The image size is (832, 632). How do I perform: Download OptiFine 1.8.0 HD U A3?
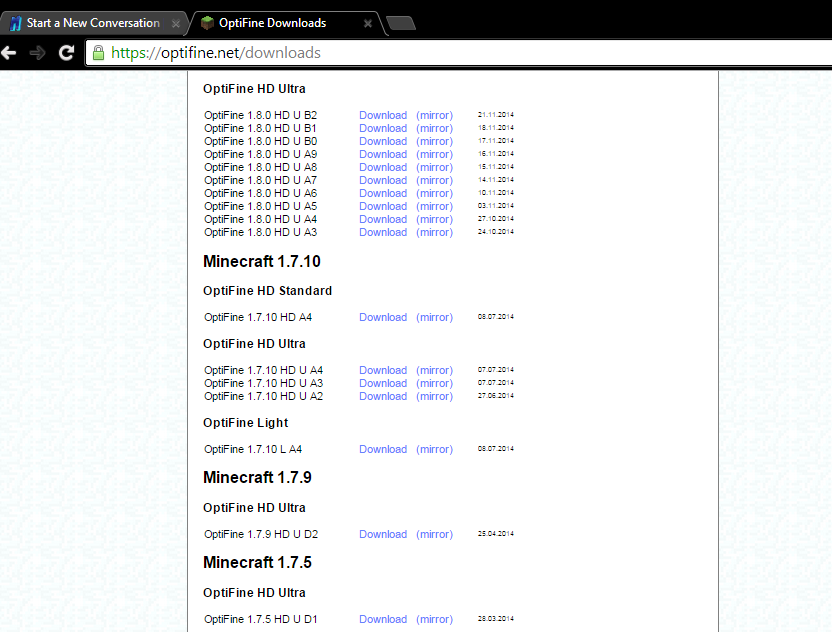pos(383,232)
